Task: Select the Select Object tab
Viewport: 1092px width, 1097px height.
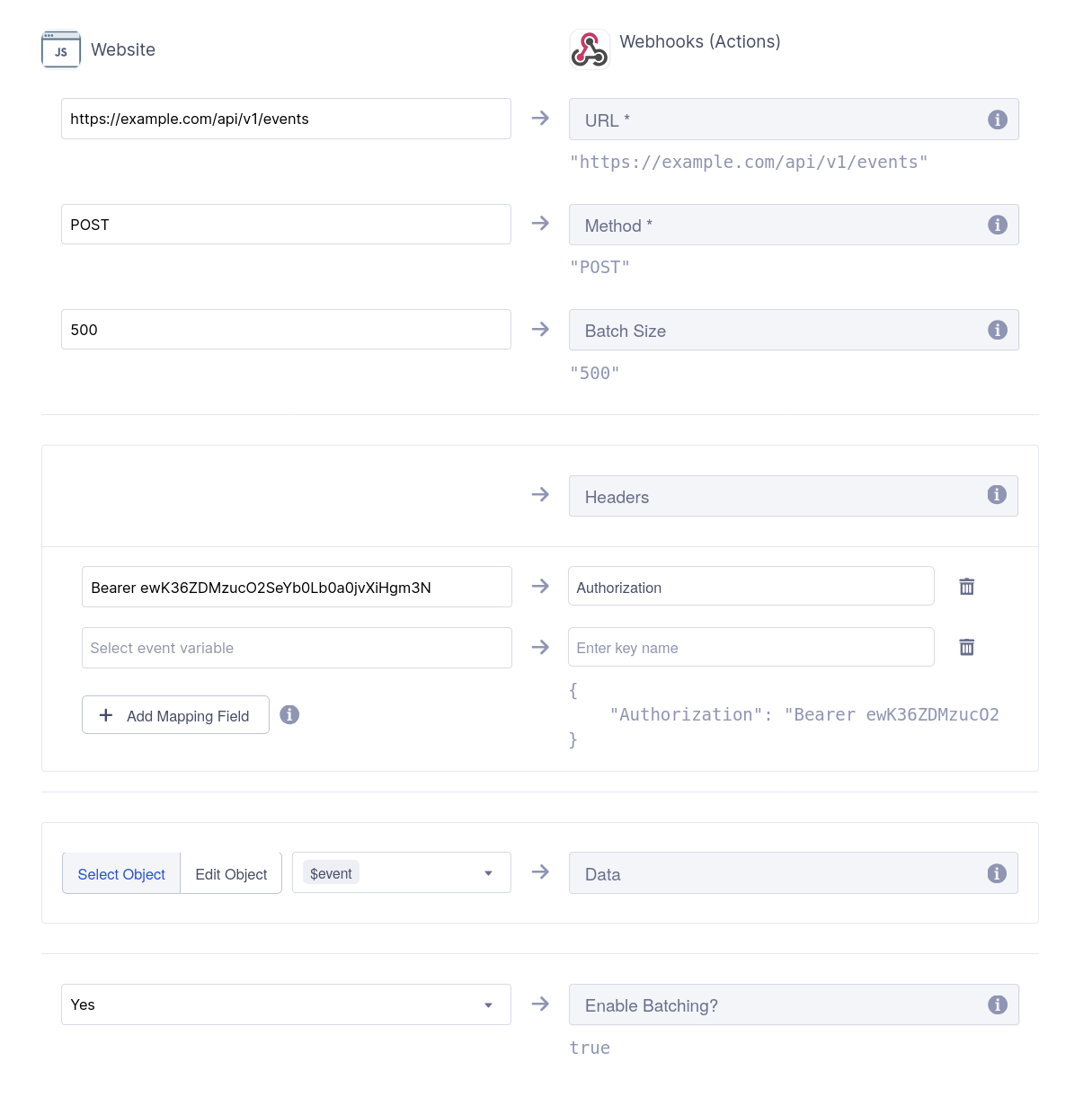Action: click(x=121, y=873)
